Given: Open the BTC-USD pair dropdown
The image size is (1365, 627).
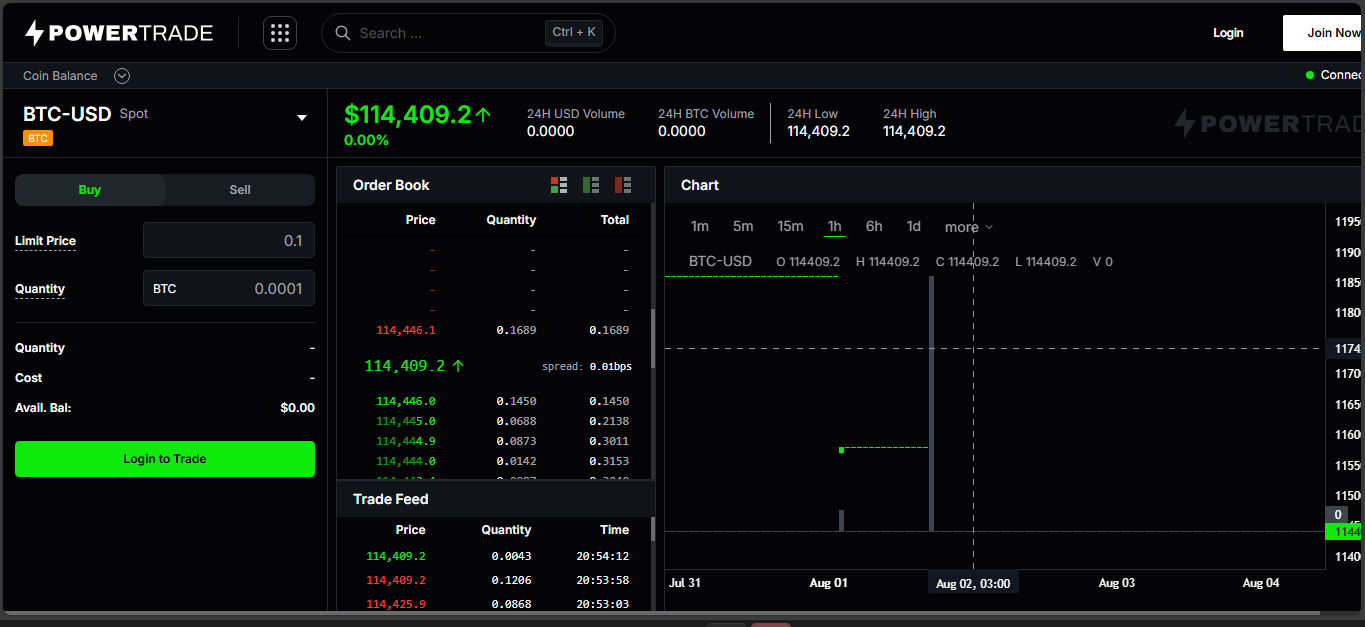Looking at the screenshot, I should [x=302, y=118].
